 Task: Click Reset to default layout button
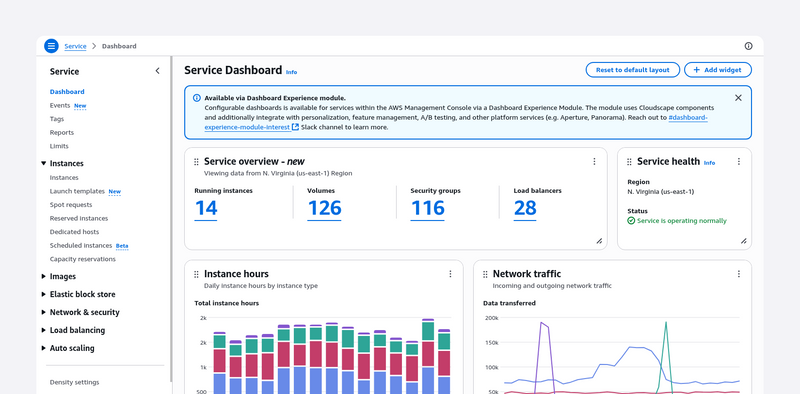[633, 70]
